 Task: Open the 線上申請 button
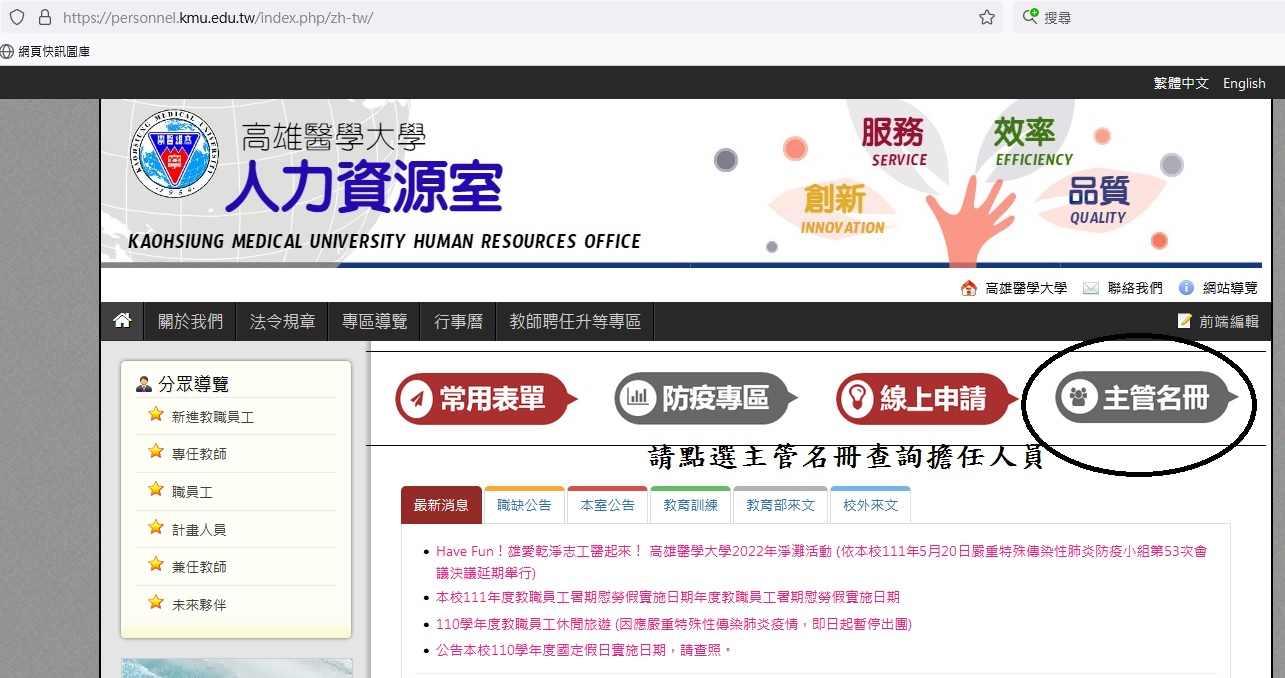pyautogui.click(x=927, y=399)
